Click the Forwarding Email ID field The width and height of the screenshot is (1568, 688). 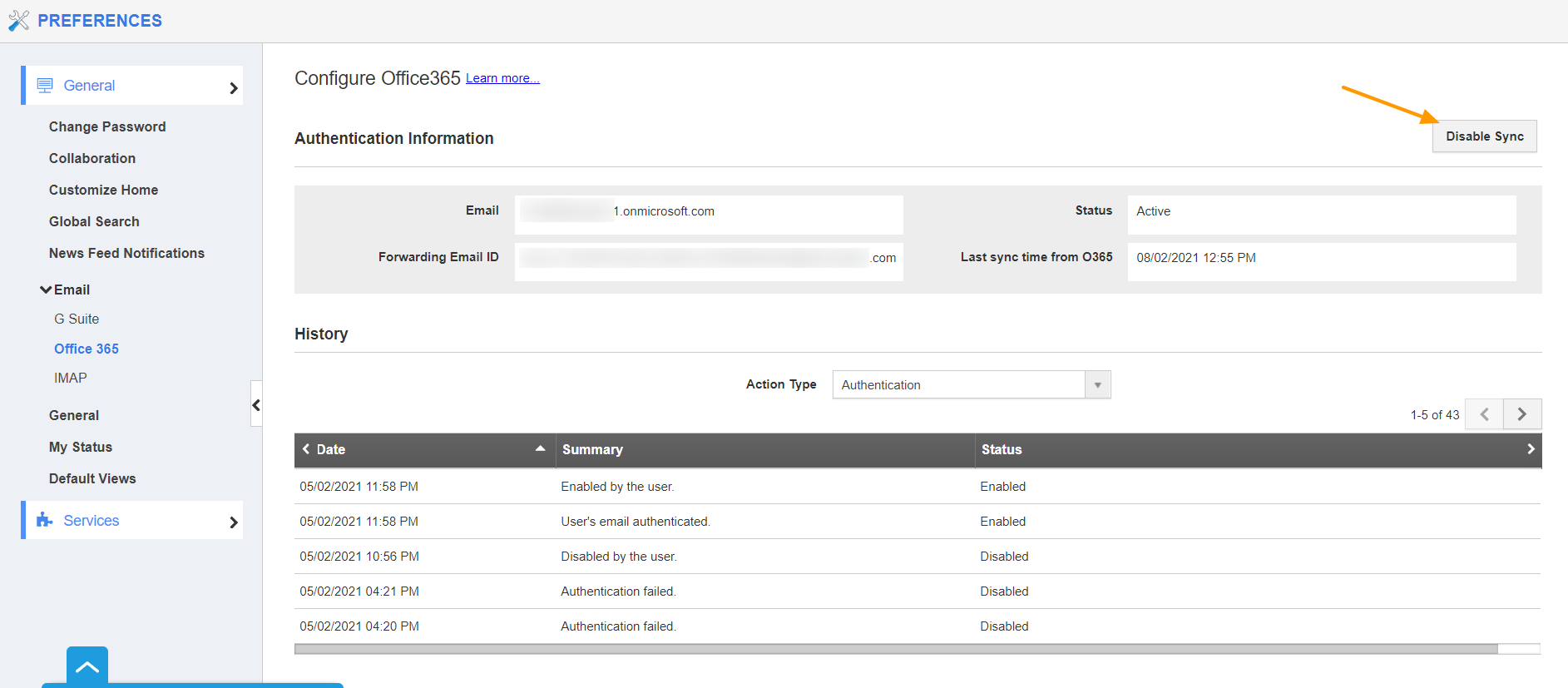709,261
